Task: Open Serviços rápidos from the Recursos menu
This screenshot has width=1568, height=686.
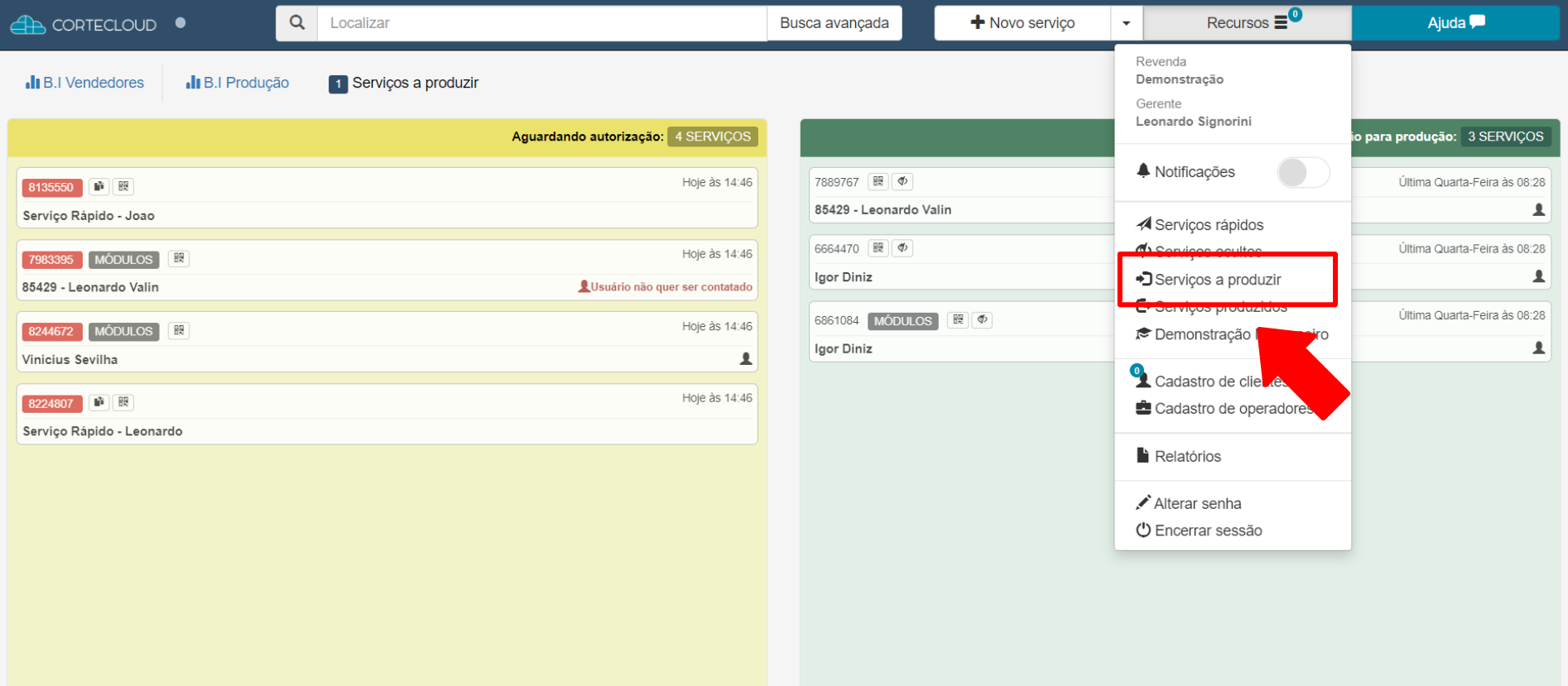Action: click(x=1200, y=225)
